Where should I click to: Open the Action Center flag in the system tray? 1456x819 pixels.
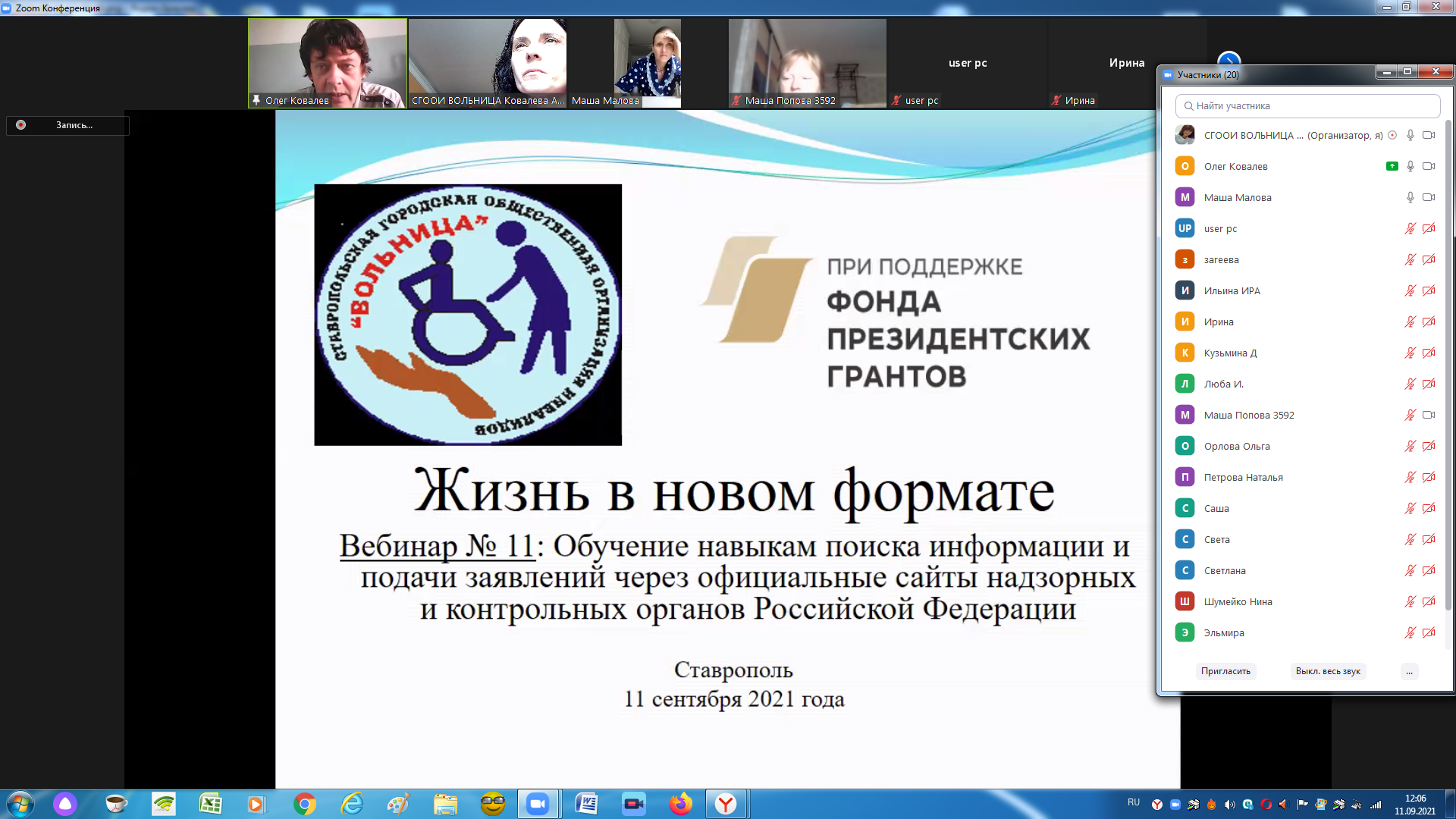[x=1302, y=805]
